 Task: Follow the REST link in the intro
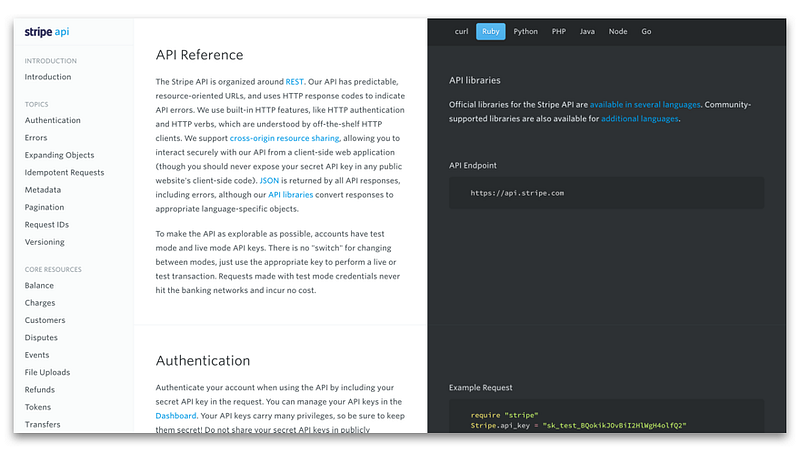[x=294, y=82]
